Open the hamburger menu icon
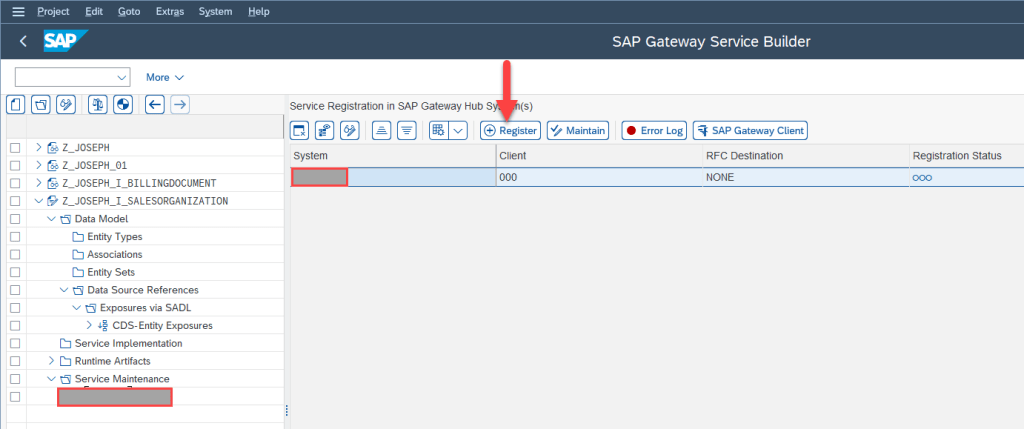 [x=17, y=12]
